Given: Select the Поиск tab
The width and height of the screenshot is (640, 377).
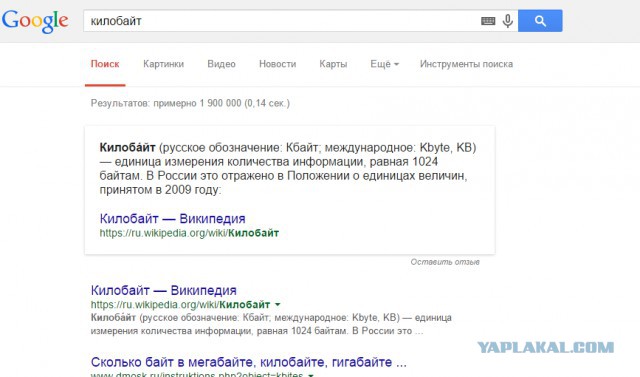Looking at the screenshot, I should pos(105,64).
